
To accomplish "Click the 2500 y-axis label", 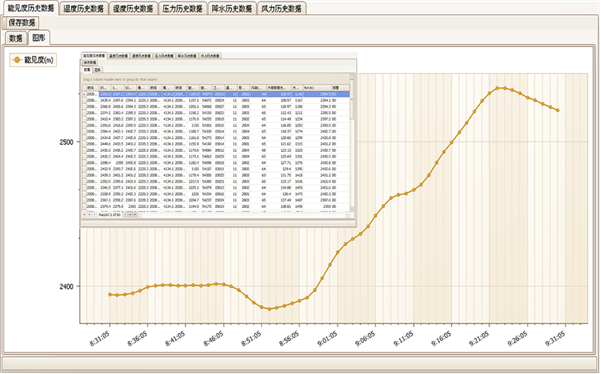I will tap(66, 142).
